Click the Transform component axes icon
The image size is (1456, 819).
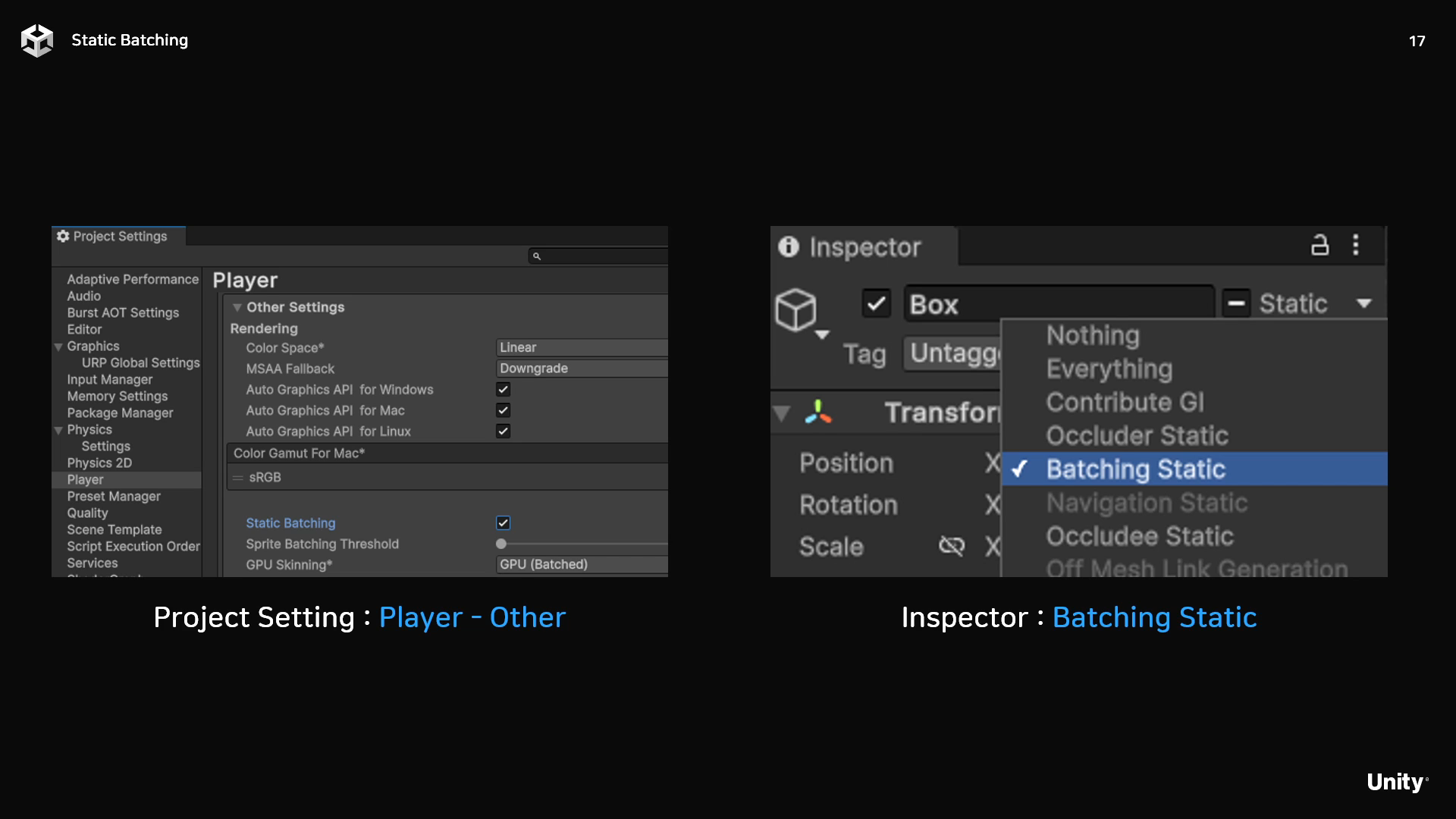[817, 412]
